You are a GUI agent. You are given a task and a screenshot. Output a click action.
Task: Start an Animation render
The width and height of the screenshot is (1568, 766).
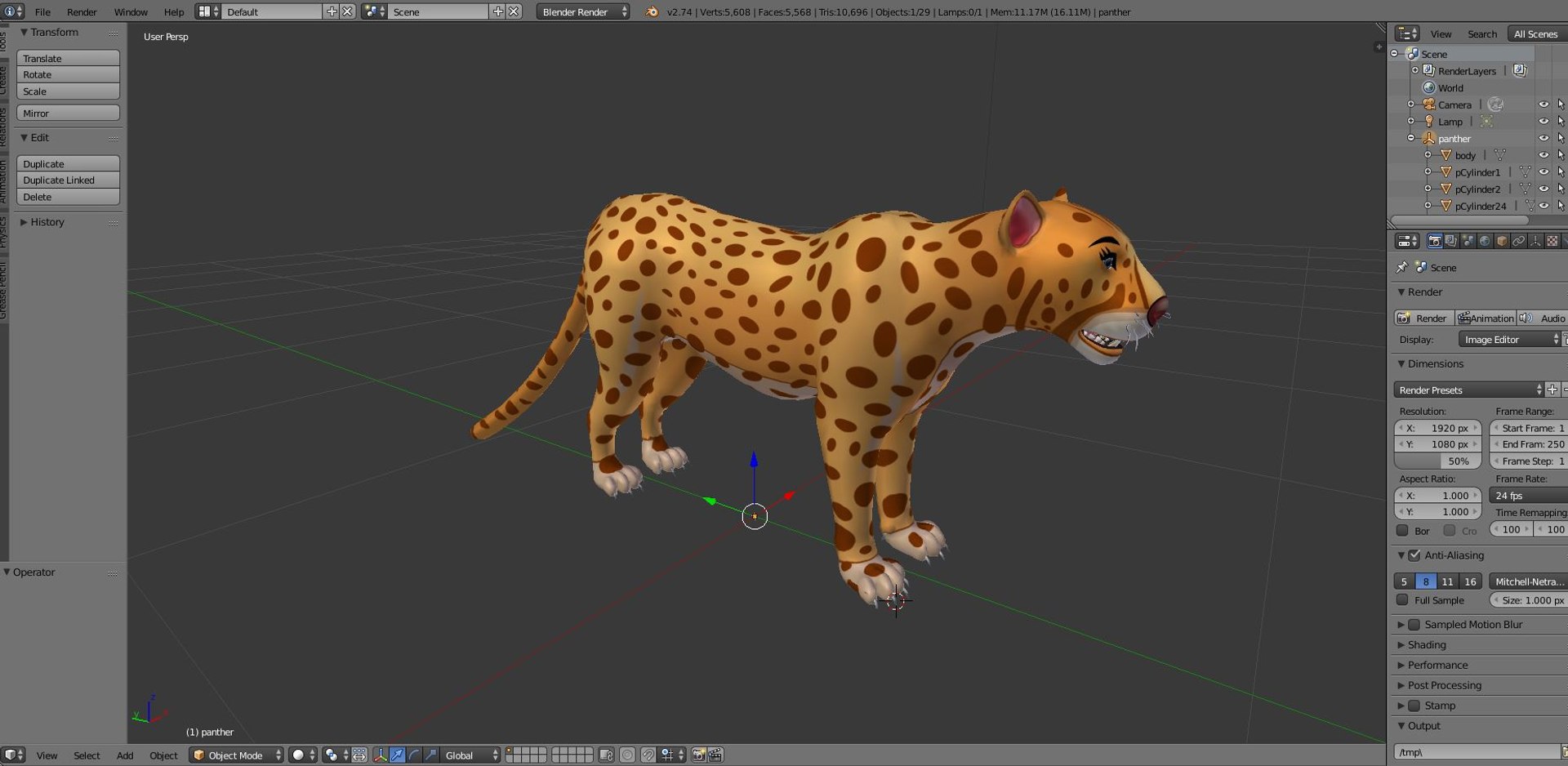[1486, 318]
